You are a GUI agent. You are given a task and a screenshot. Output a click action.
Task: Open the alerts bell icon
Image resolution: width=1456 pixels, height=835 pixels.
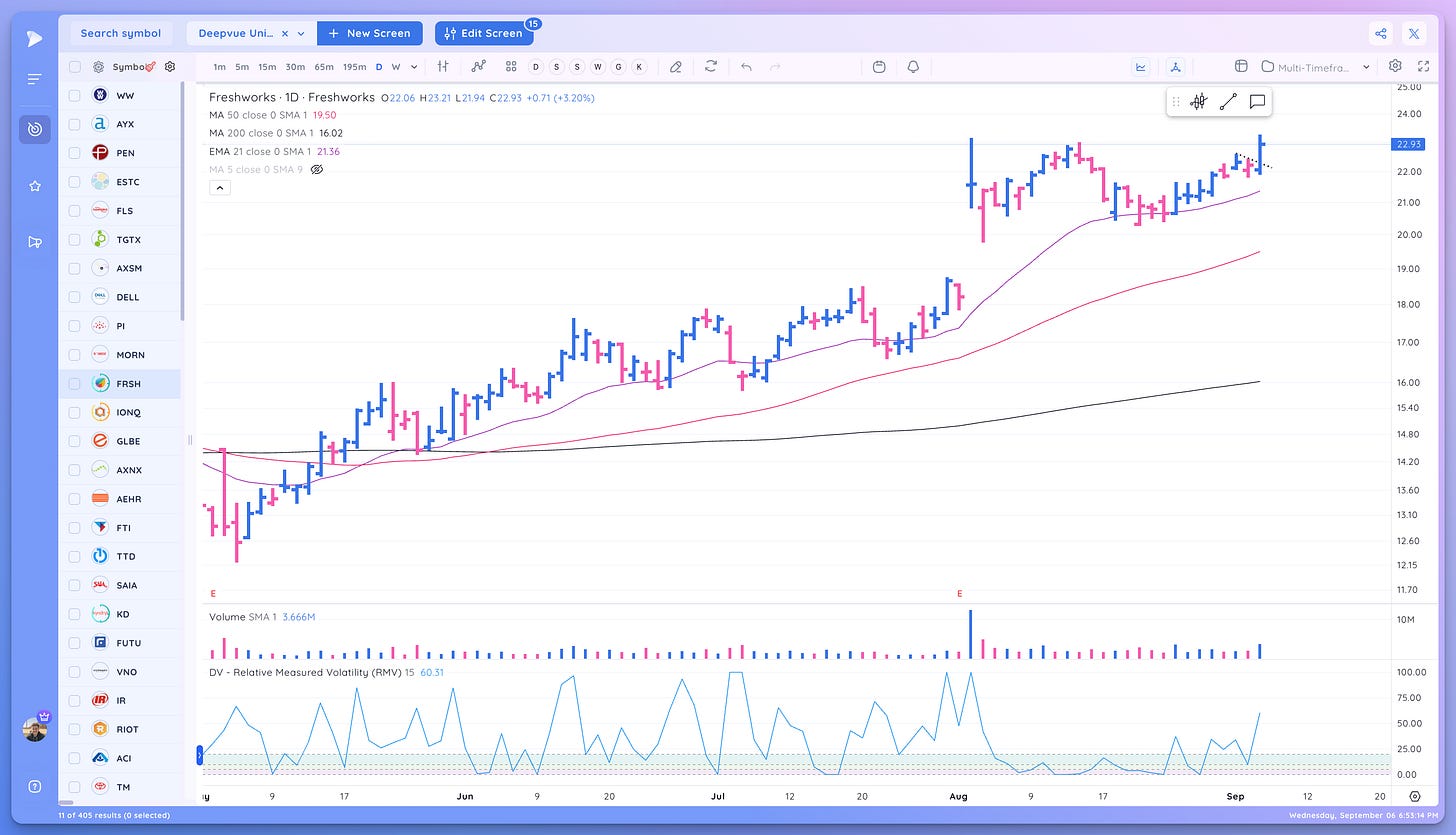(913, 66)
